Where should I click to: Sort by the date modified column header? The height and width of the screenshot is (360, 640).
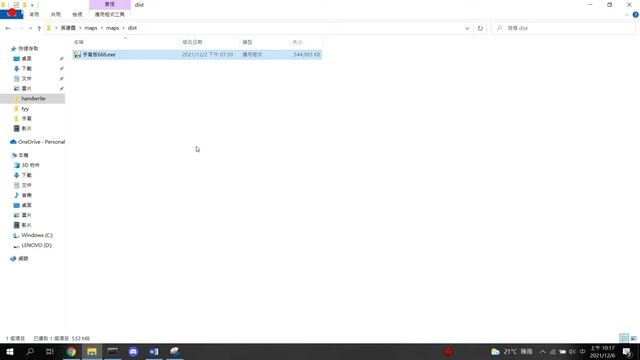pos(209,42)
